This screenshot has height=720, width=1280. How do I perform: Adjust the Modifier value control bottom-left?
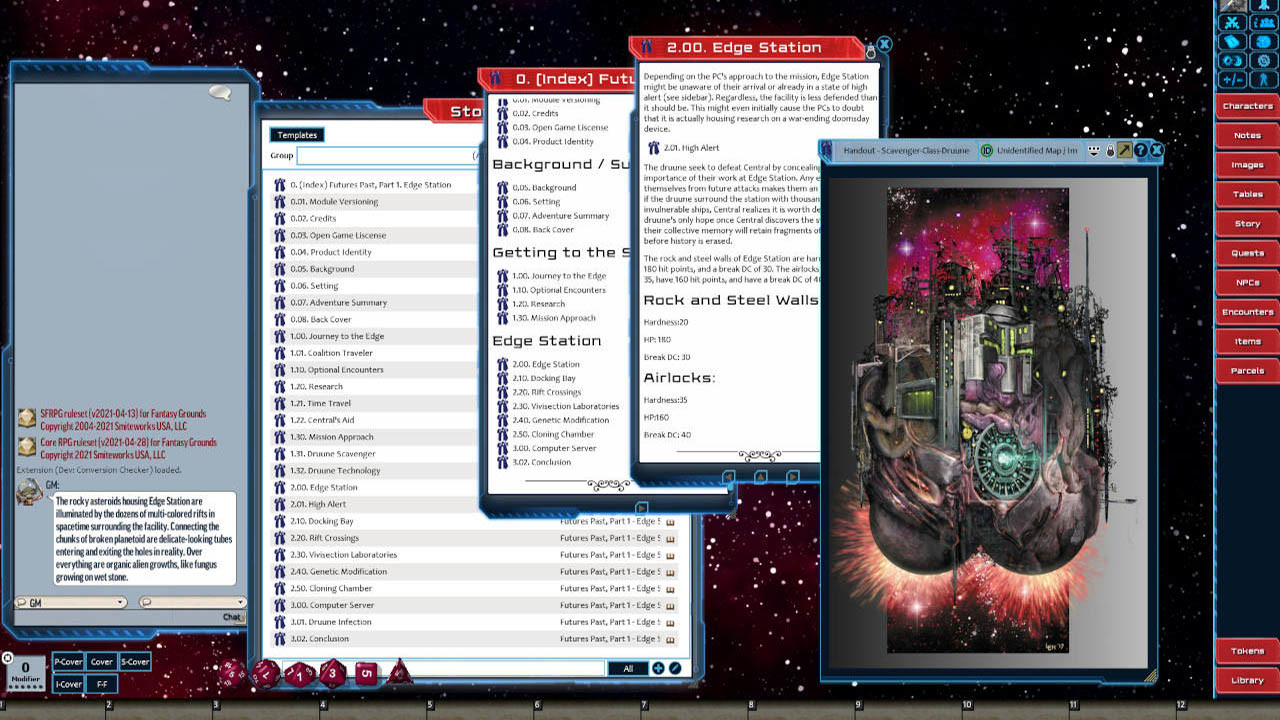(25, 667)
